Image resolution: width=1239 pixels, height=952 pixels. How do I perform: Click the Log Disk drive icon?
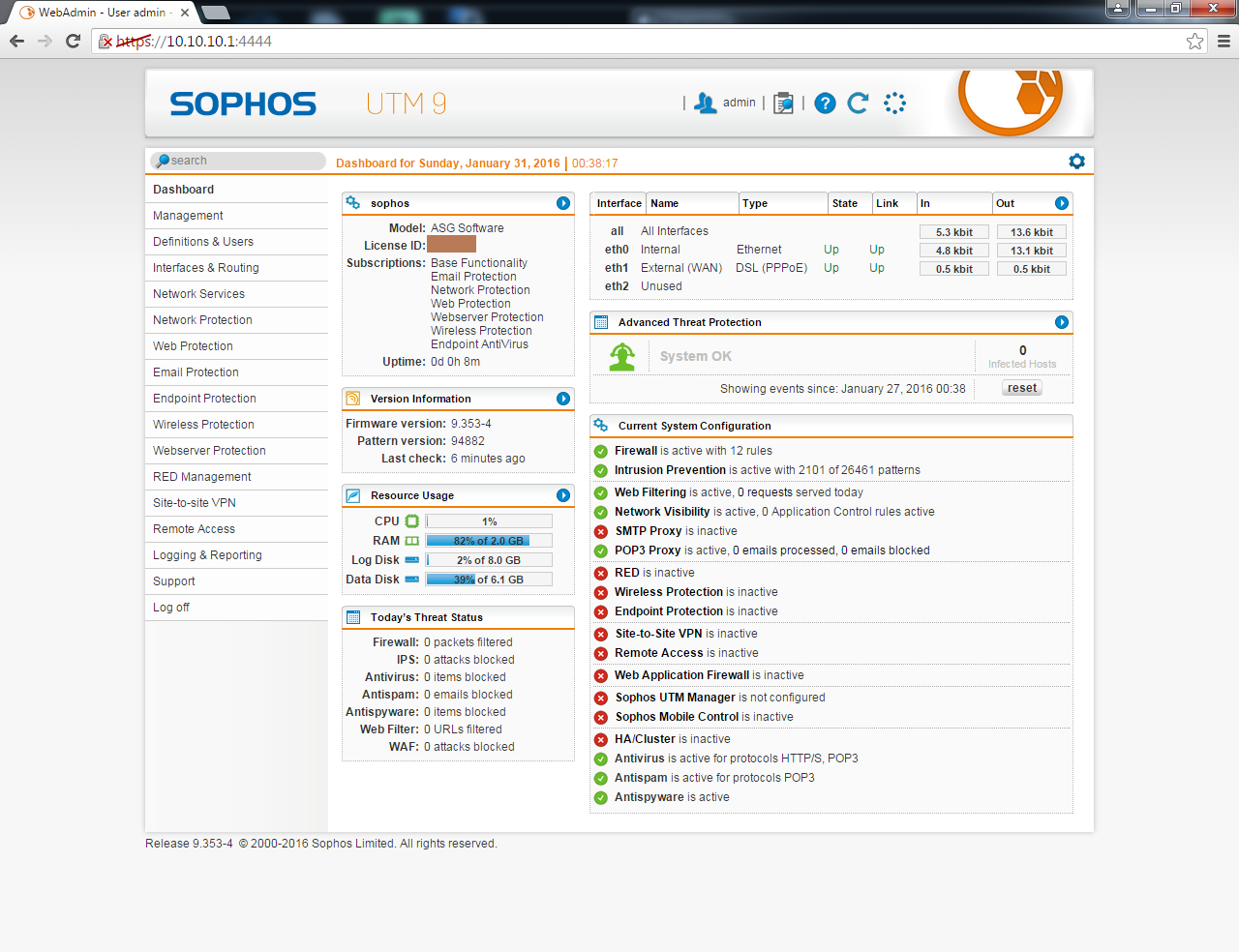pyautogui.click(x=412, y=560)
